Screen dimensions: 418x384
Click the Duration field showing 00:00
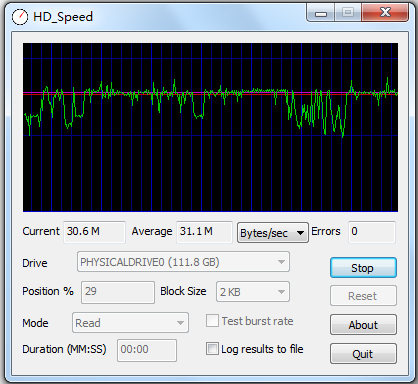pos(147,350)
